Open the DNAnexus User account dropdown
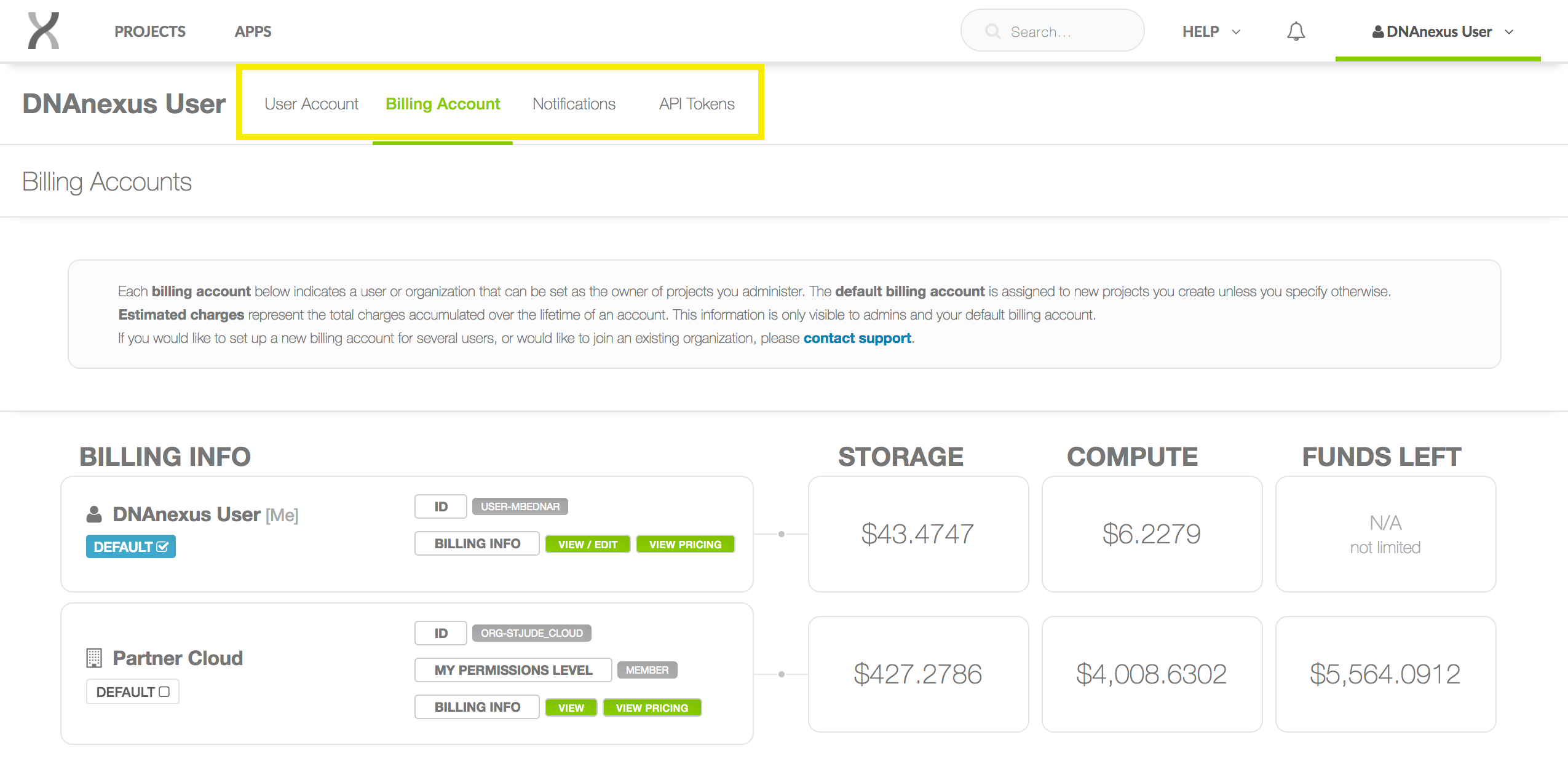 1443,32
